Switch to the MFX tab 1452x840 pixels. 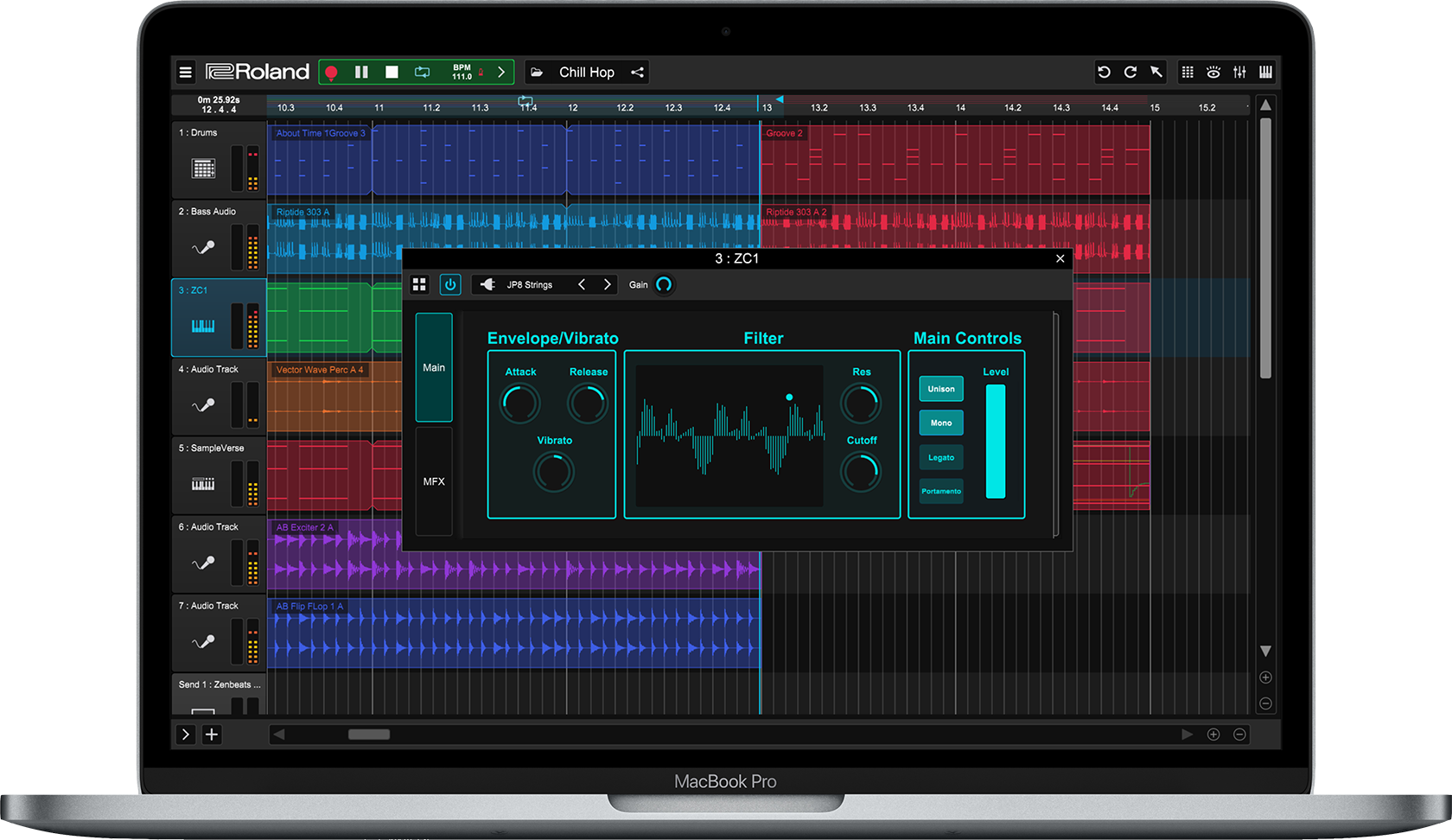tap(434, 481)
